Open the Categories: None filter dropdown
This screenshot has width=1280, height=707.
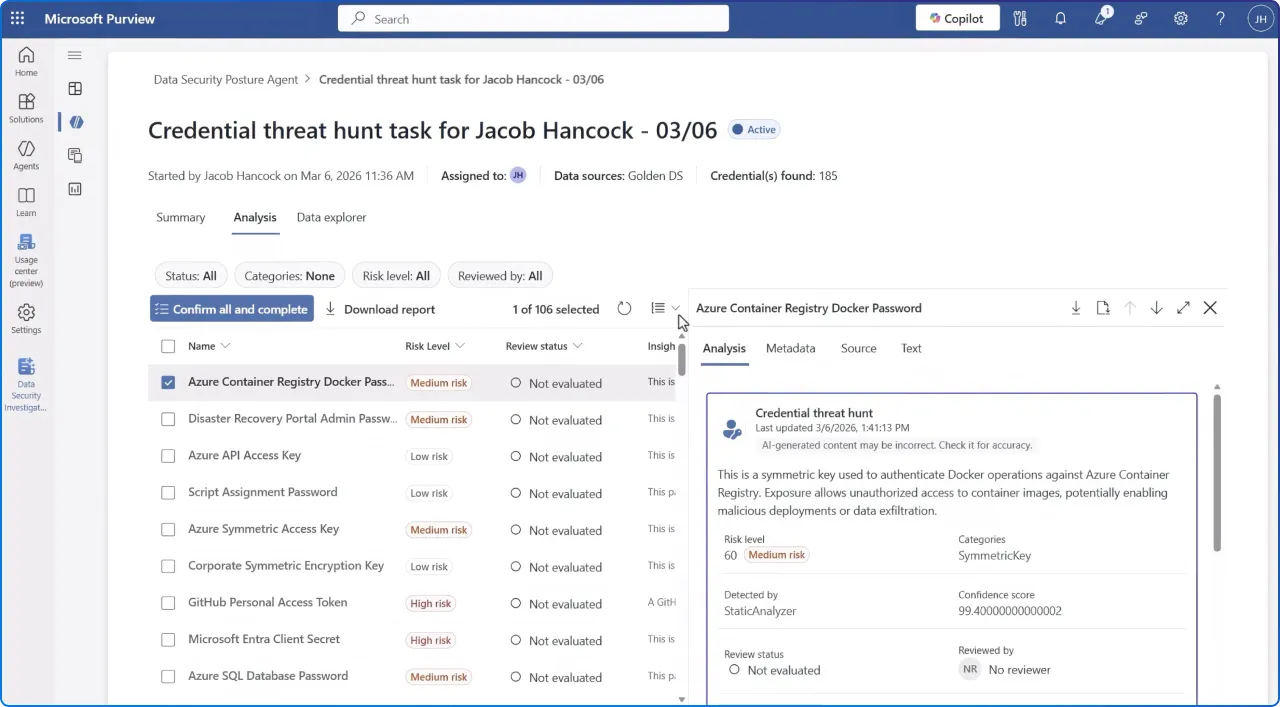[x=289, y=275]
